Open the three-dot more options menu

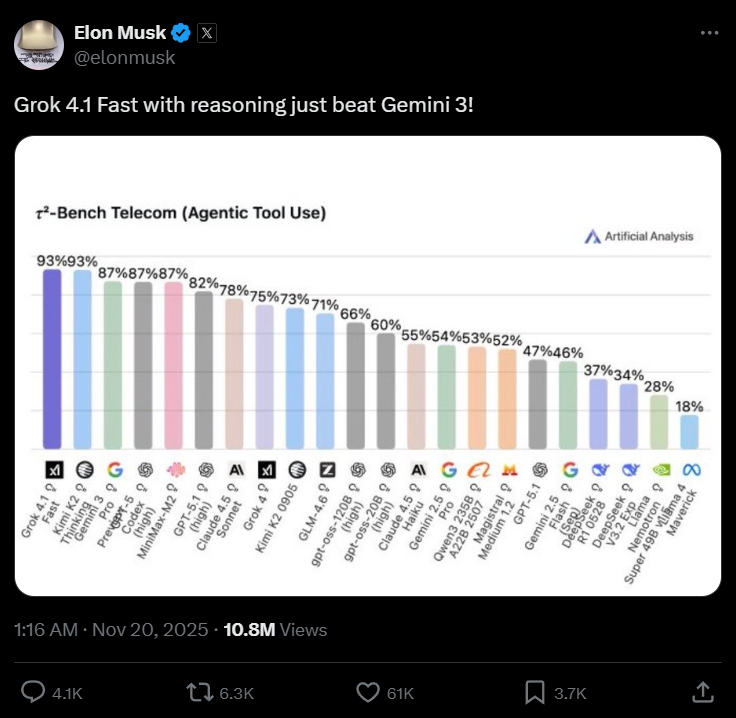[x=709, y=33]
